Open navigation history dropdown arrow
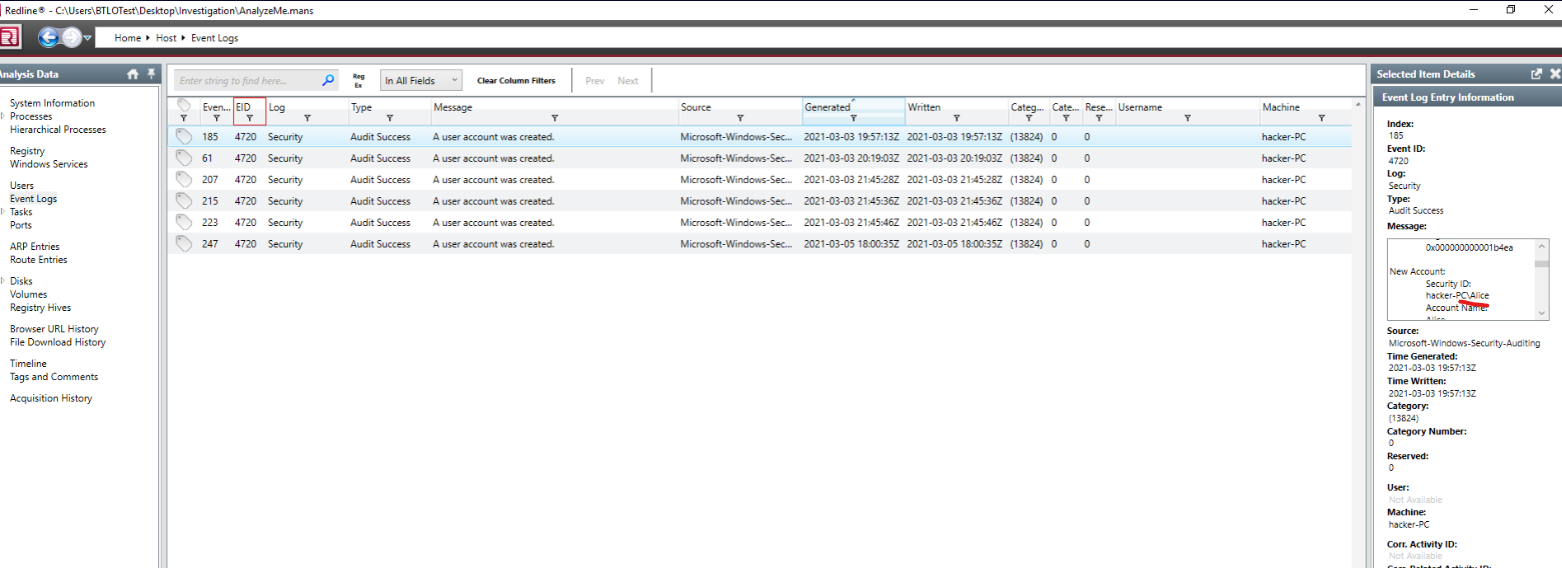Screen dimensions: 1562x568 tap(88, 38)
